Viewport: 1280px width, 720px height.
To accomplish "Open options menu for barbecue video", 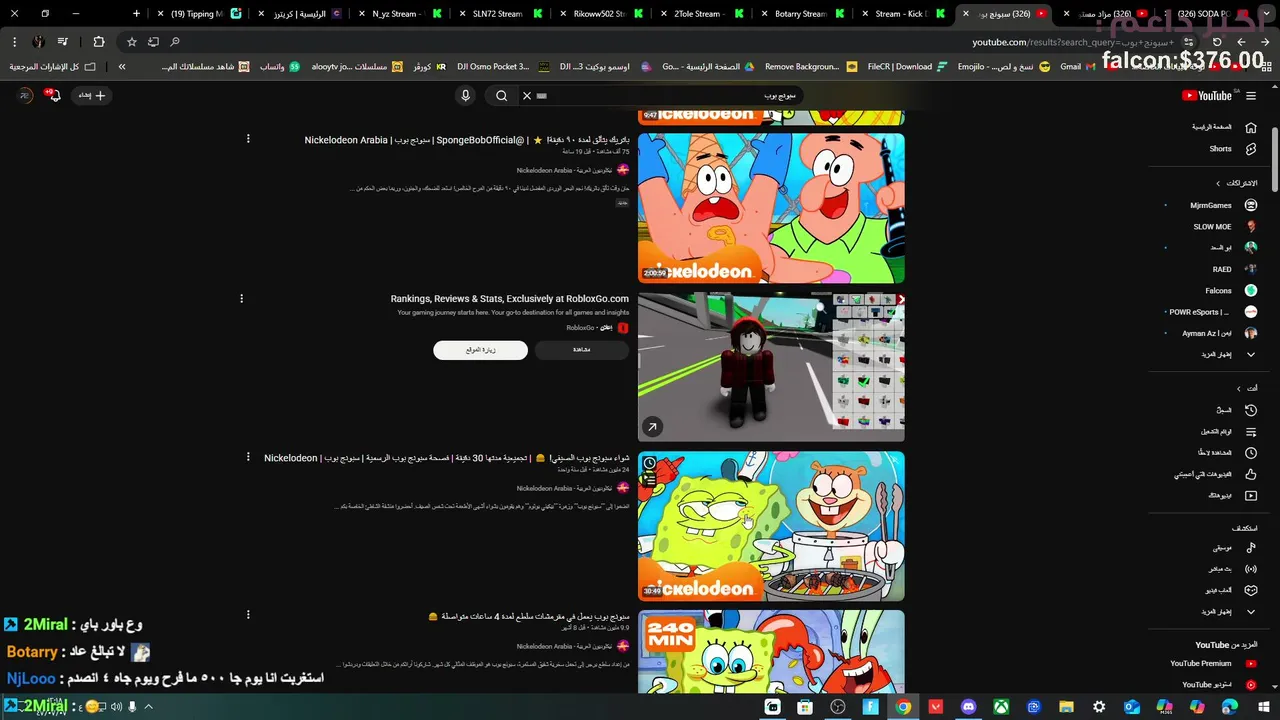I will (248, 457).
